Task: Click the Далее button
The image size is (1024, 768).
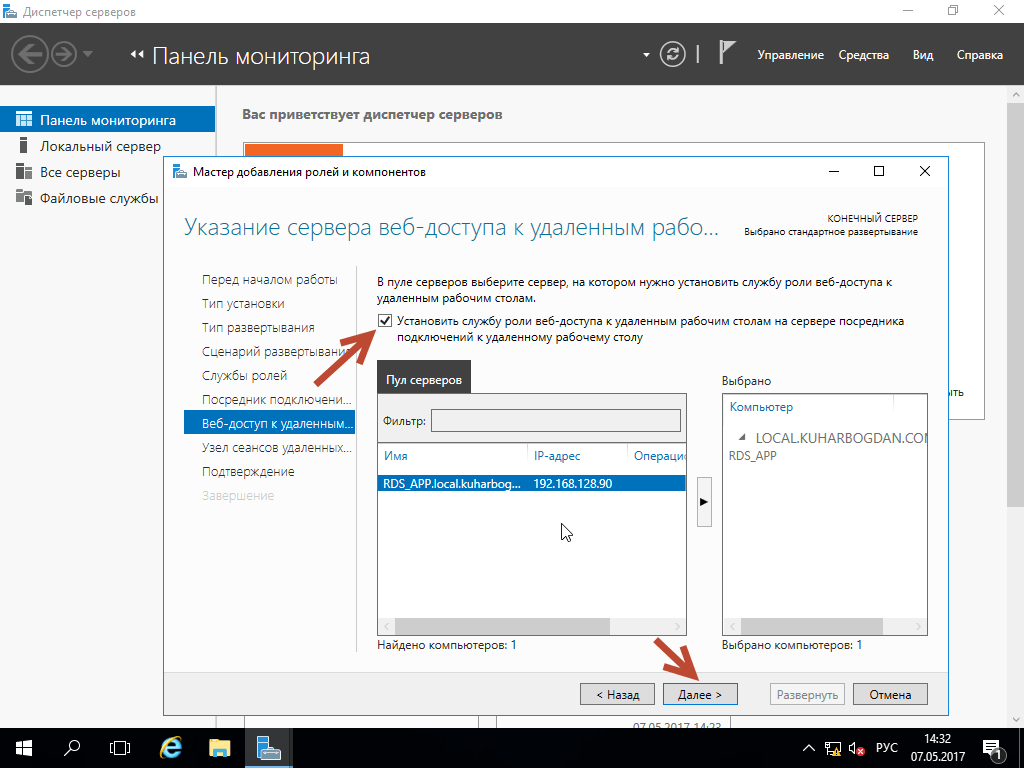Action: [x=699, y=694]
